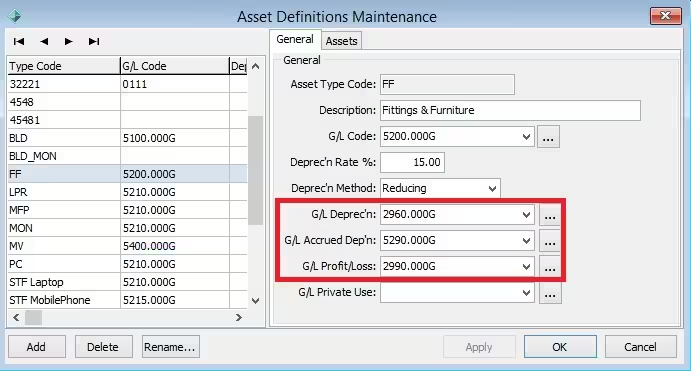The height and width of the screenshot is (371, 691).
Task: Open the G/L Private Use dropdown
Action: pyautogui.click(x=526, y=293)
